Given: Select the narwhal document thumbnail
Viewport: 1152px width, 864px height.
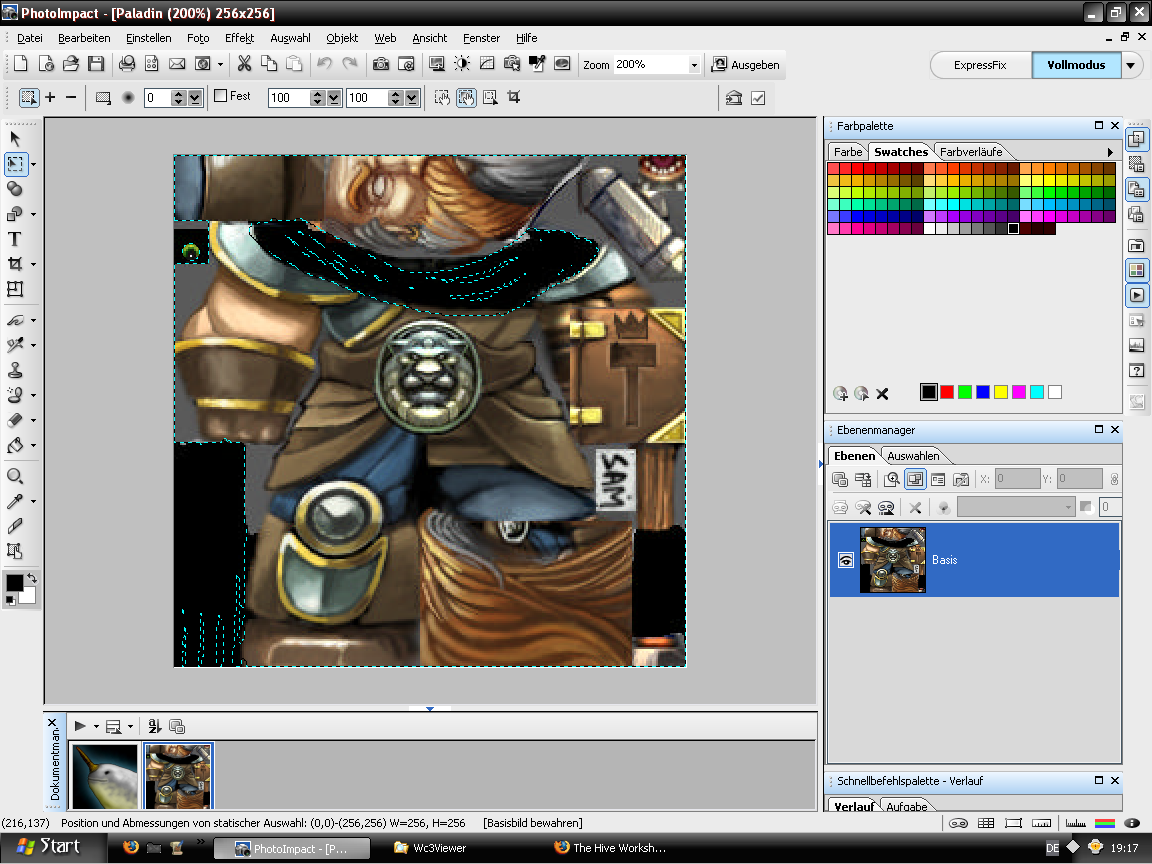Looking at the screenshot, I should [105, 777].
